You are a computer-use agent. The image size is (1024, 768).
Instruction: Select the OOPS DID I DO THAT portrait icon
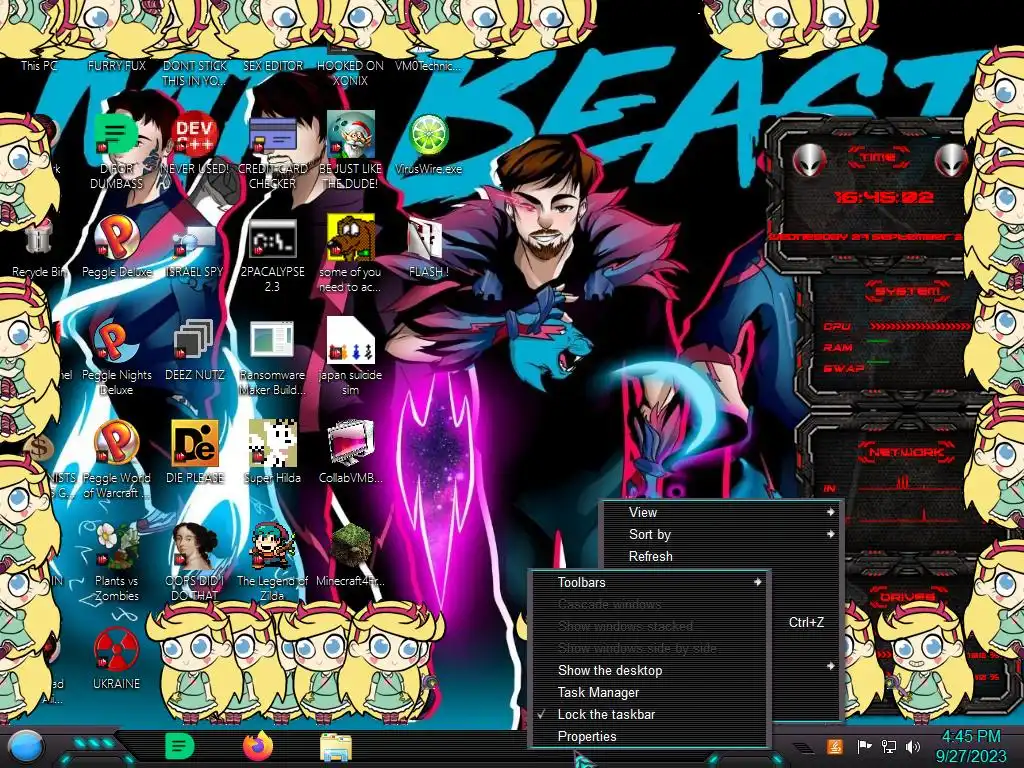click(x=195, y=546)
